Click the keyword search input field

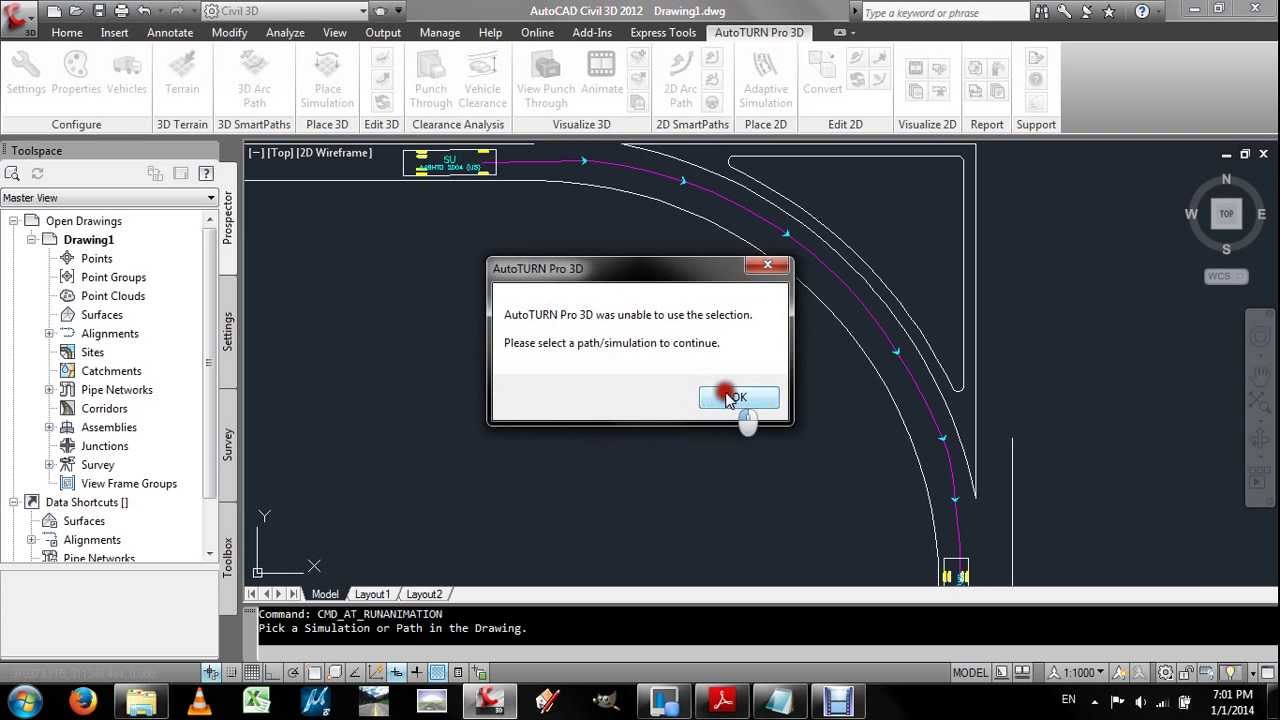point(944,13)
